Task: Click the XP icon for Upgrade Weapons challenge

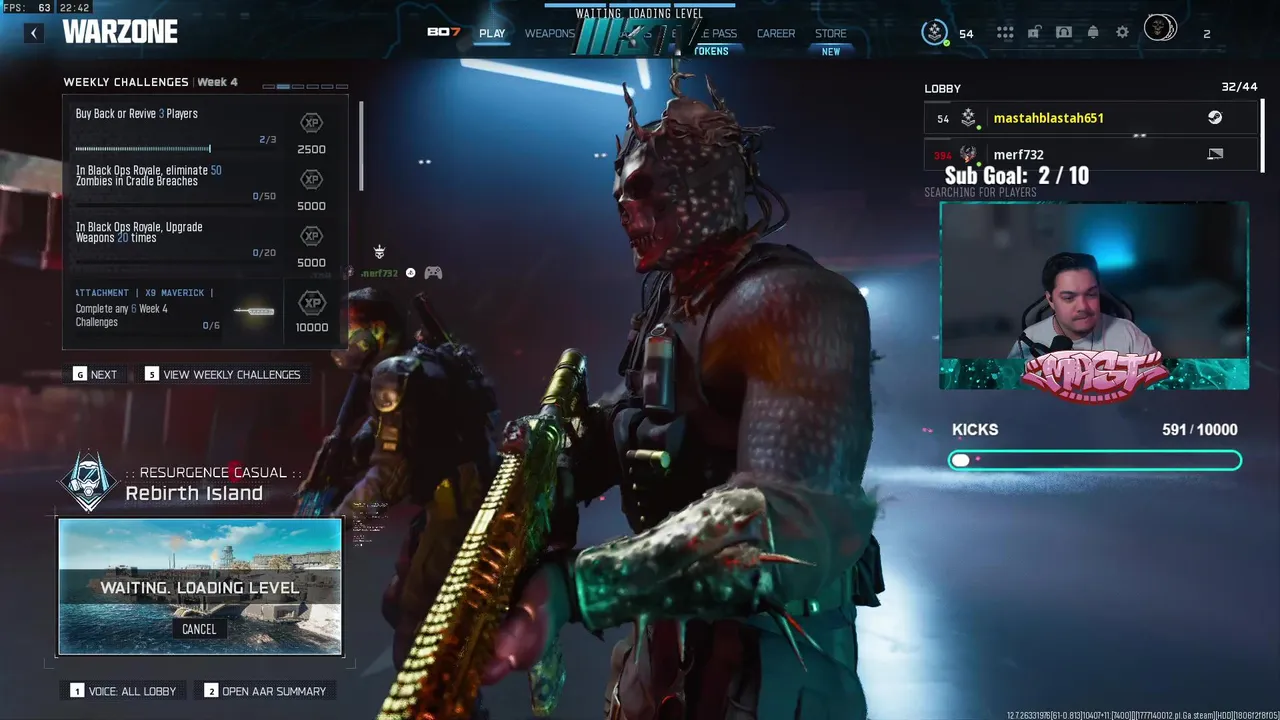Action: click(312, 236)
